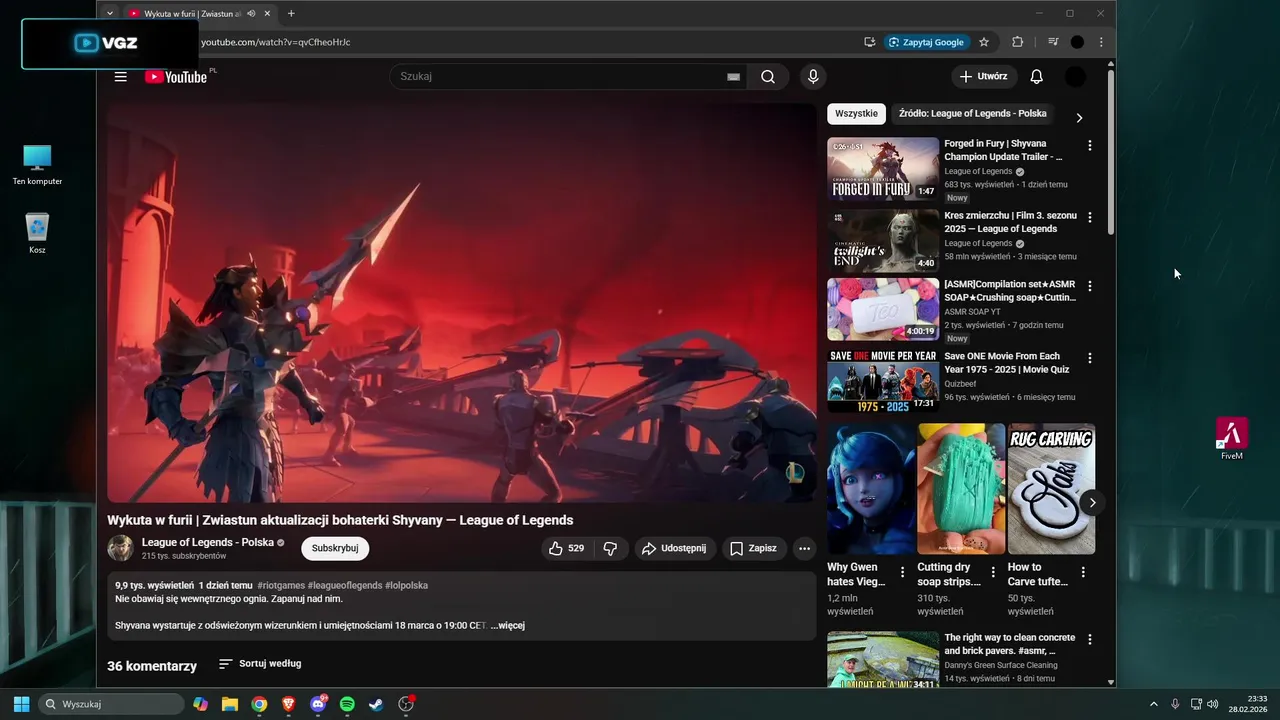Click Zapytaj Google lens button

point(926,42)
